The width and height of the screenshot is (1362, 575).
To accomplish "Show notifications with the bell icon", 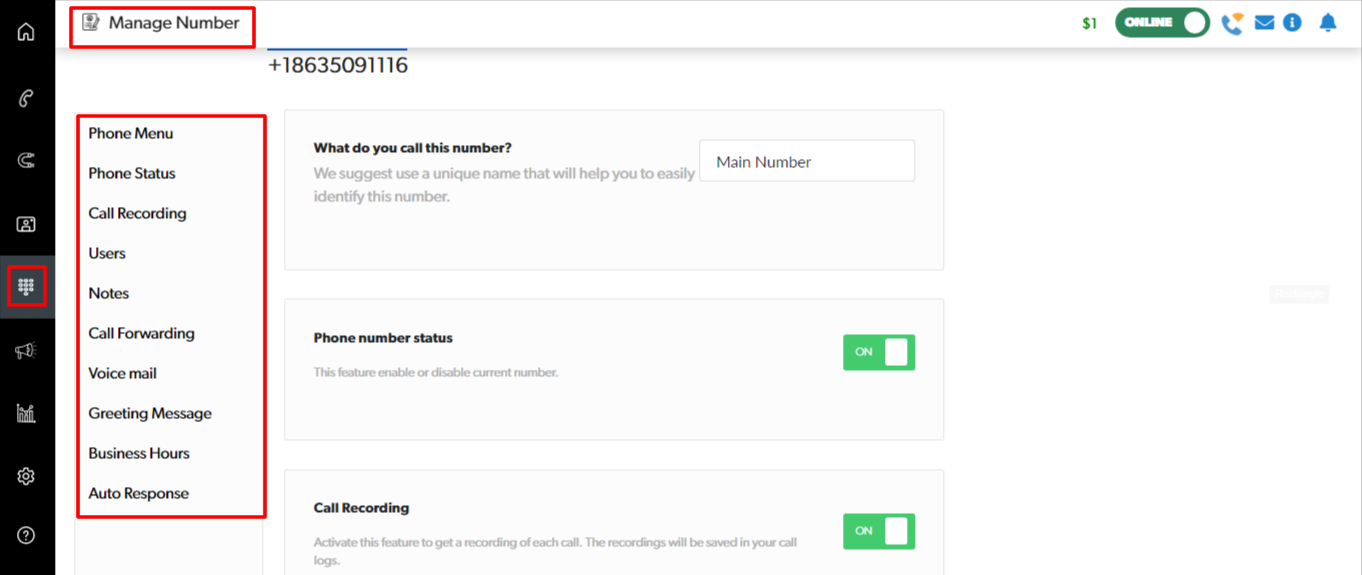I will [x=1328, y=22].
